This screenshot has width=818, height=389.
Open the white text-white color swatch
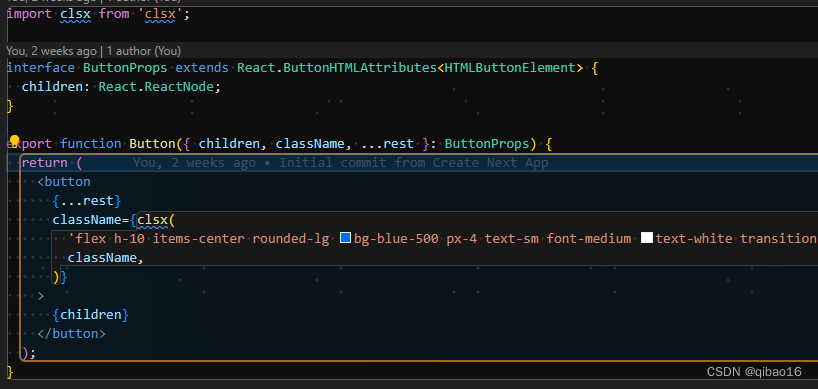click(647, 238)
